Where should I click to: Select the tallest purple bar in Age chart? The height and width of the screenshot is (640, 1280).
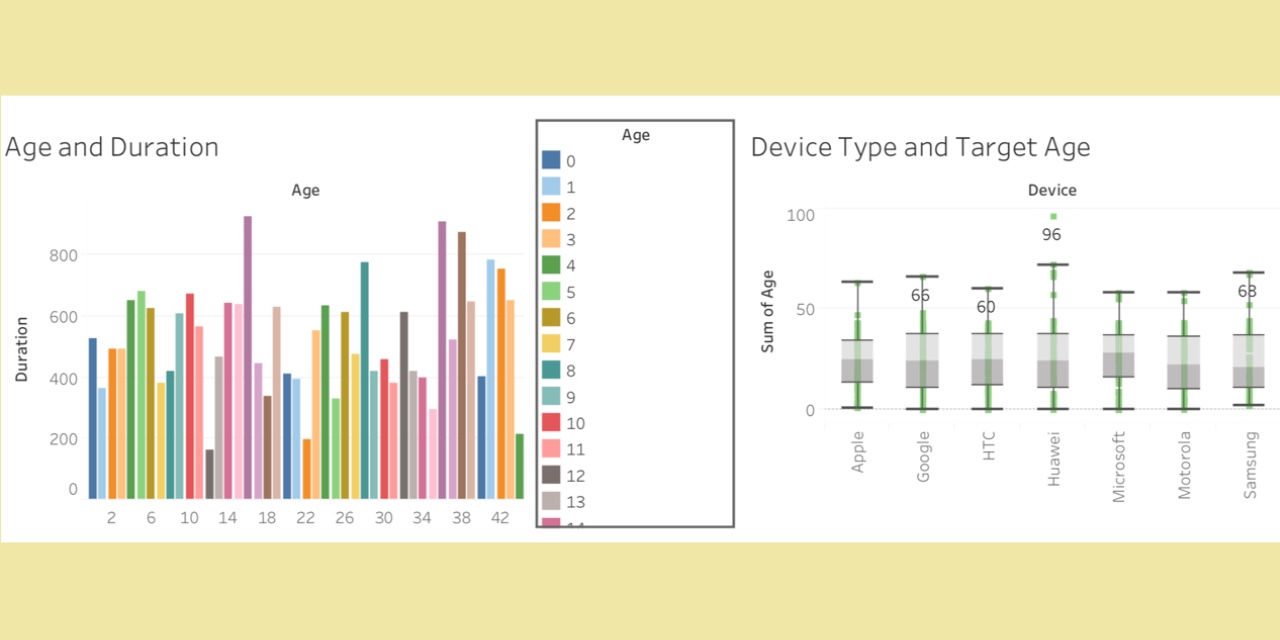(247, 350)
